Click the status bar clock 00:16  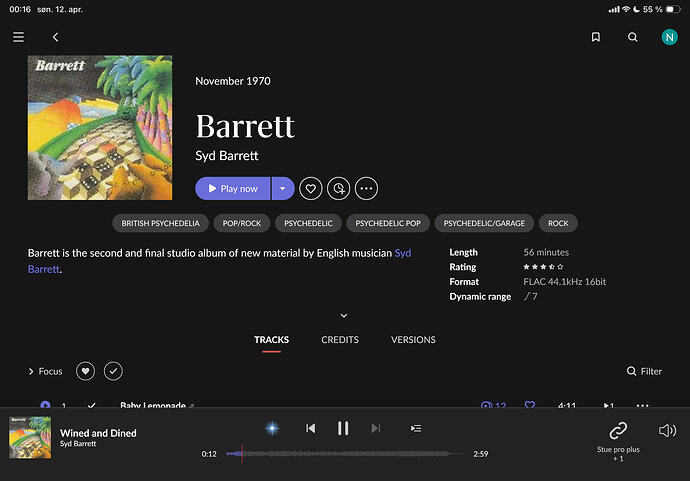[20, 9]
